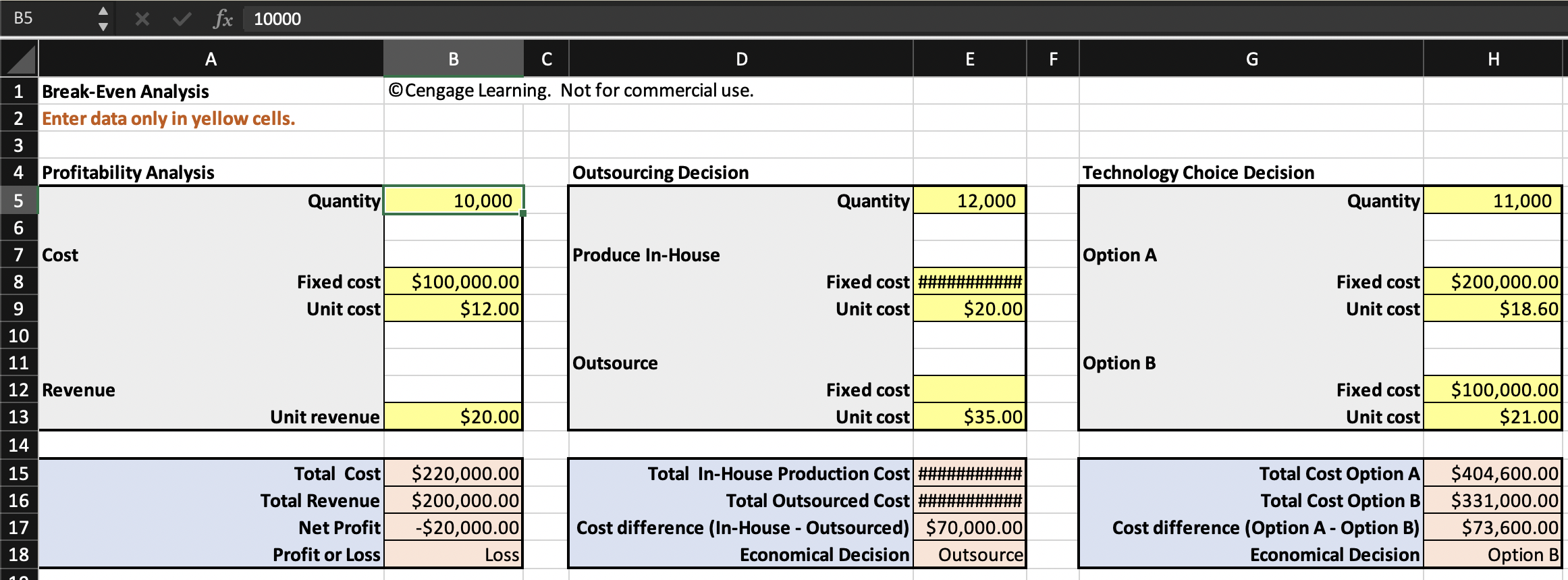Click Total Cost Option A value $404,600.00
1568x580 pixels.
1493,473
